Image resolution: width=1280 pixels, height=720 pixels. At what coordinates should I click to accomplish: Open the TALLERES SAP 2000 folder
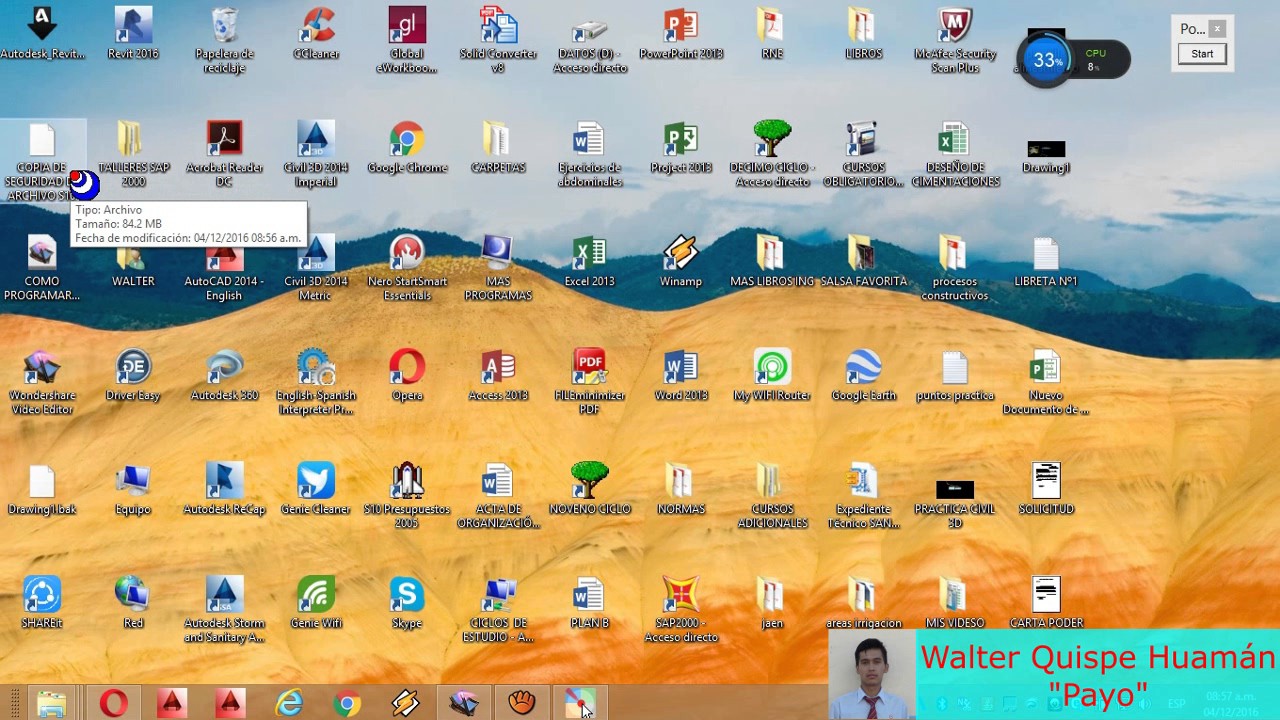tap(133, 154)
